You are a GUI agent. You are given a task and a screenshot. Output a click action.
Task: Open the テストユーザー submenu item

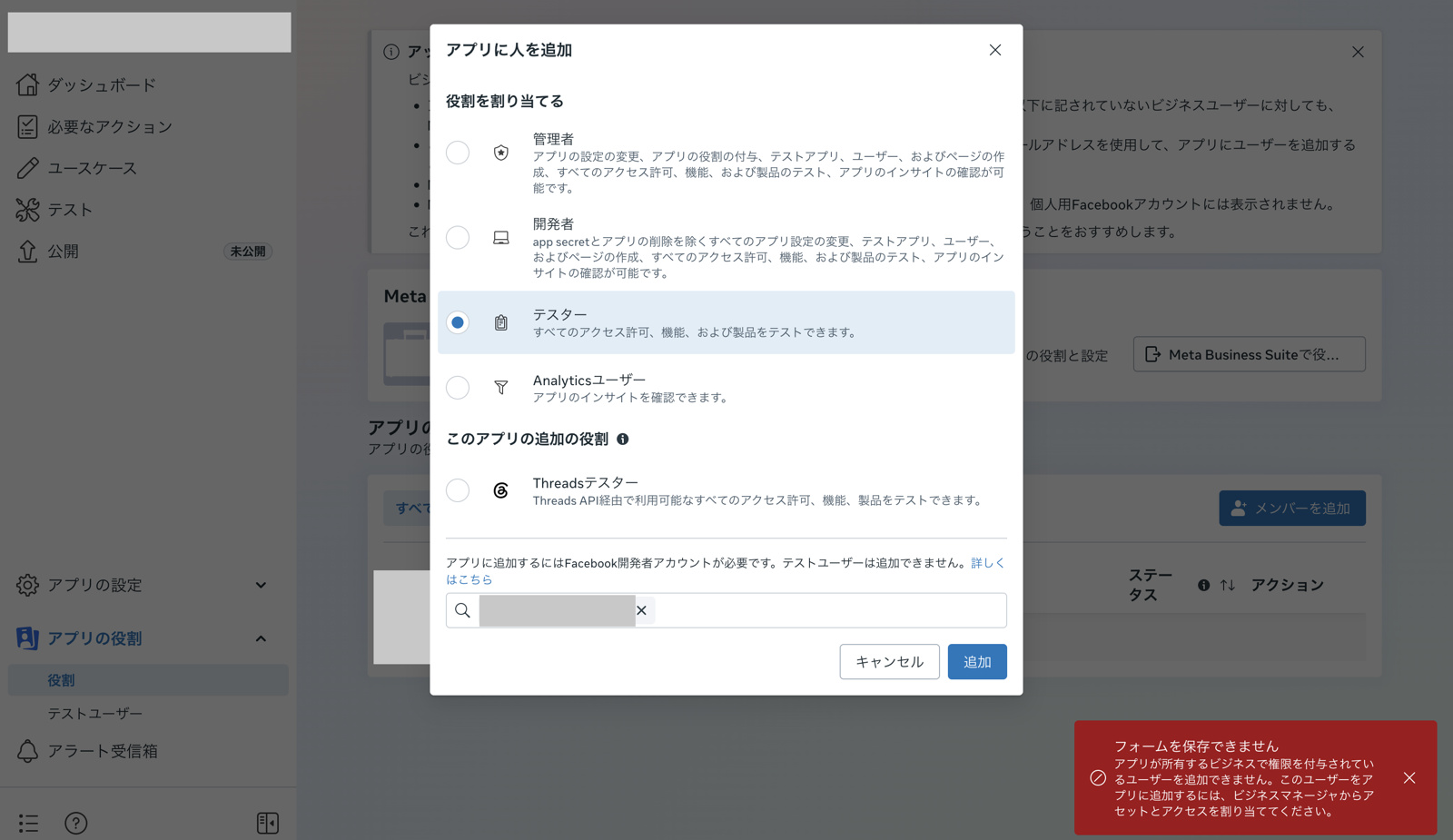(x=95, y=714)
